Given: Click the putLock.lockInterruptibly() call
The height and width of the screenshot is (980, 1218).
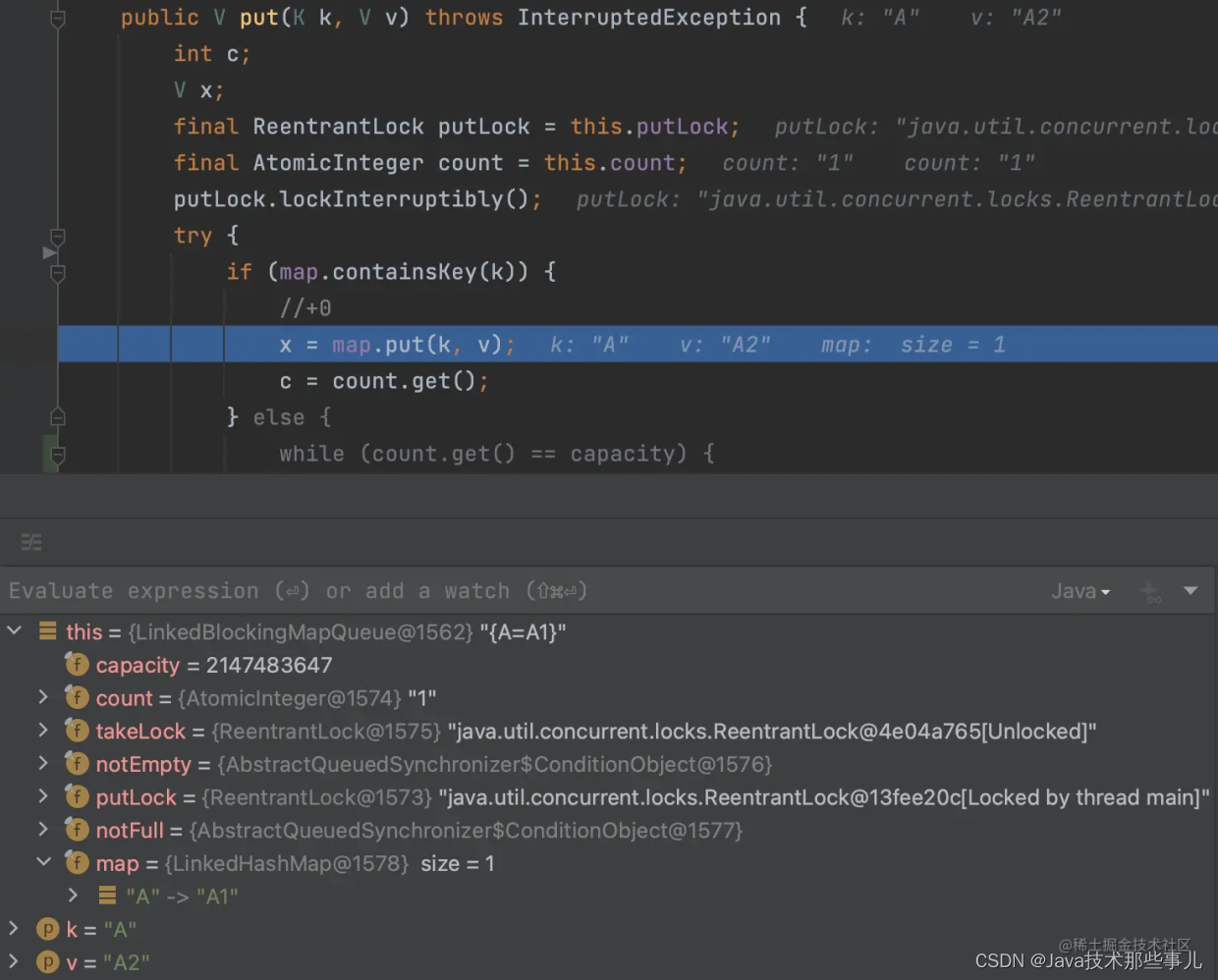Looking at the screenshot, I should pos(358,199).
